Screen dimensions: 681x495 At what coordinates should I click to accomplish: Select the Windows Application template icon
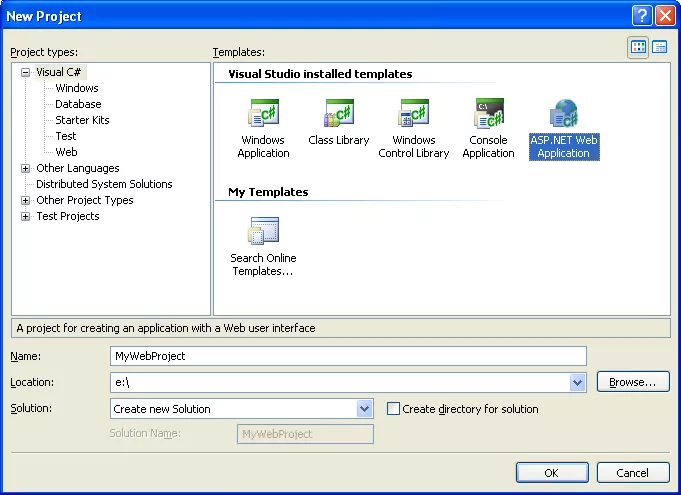(263, 113)
